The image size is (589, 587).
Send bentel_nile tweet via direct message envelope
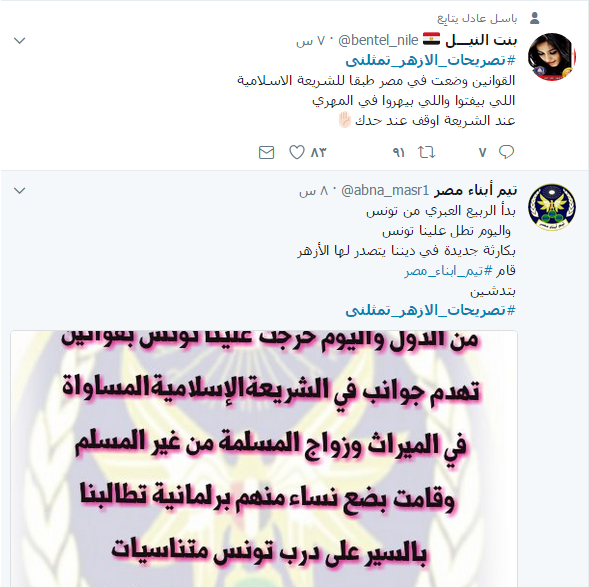tap(266, 152)
